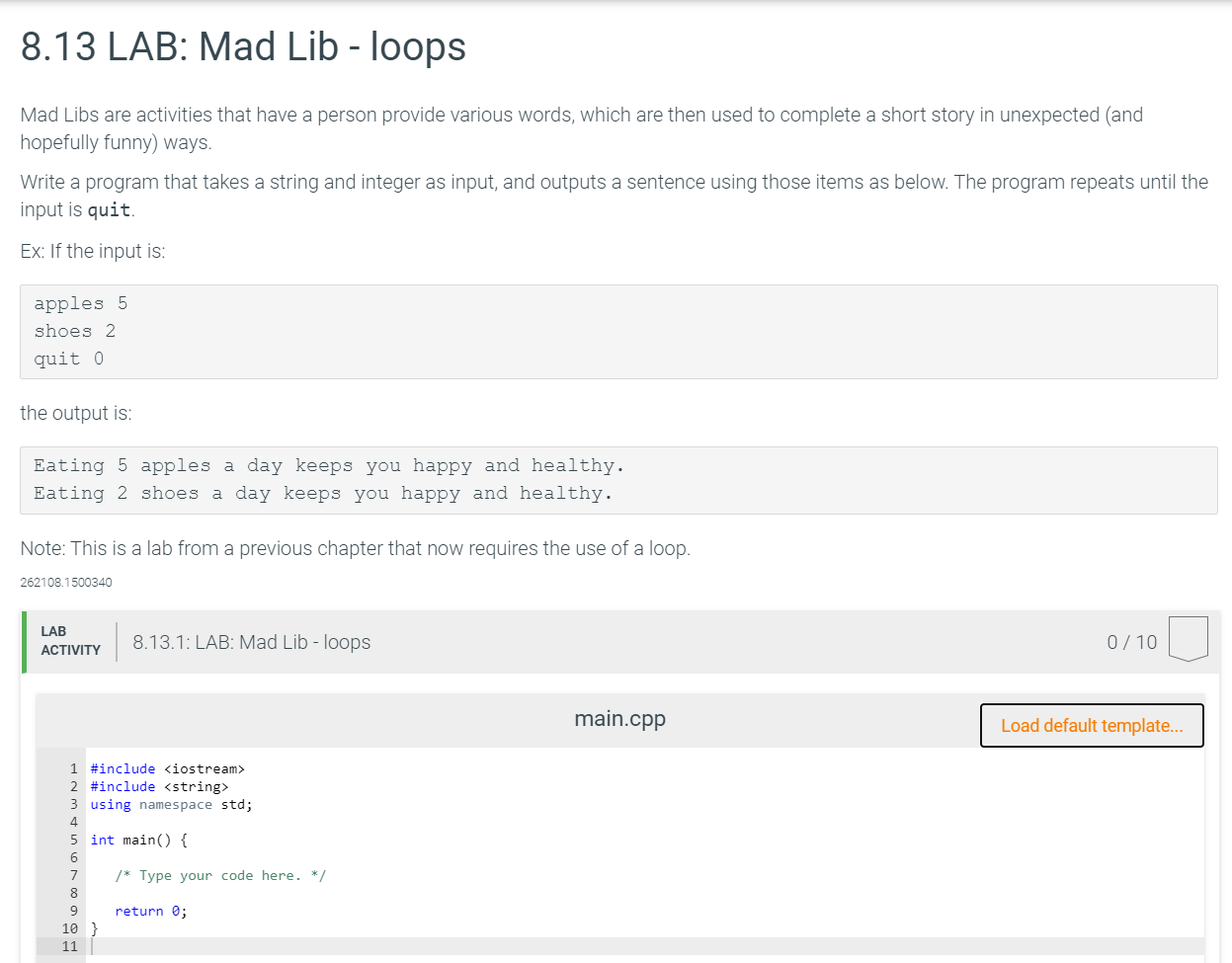Click the LAB ACTIVITY label
This screenshot has width=1232, height=963.
click(x=68, y=640)
